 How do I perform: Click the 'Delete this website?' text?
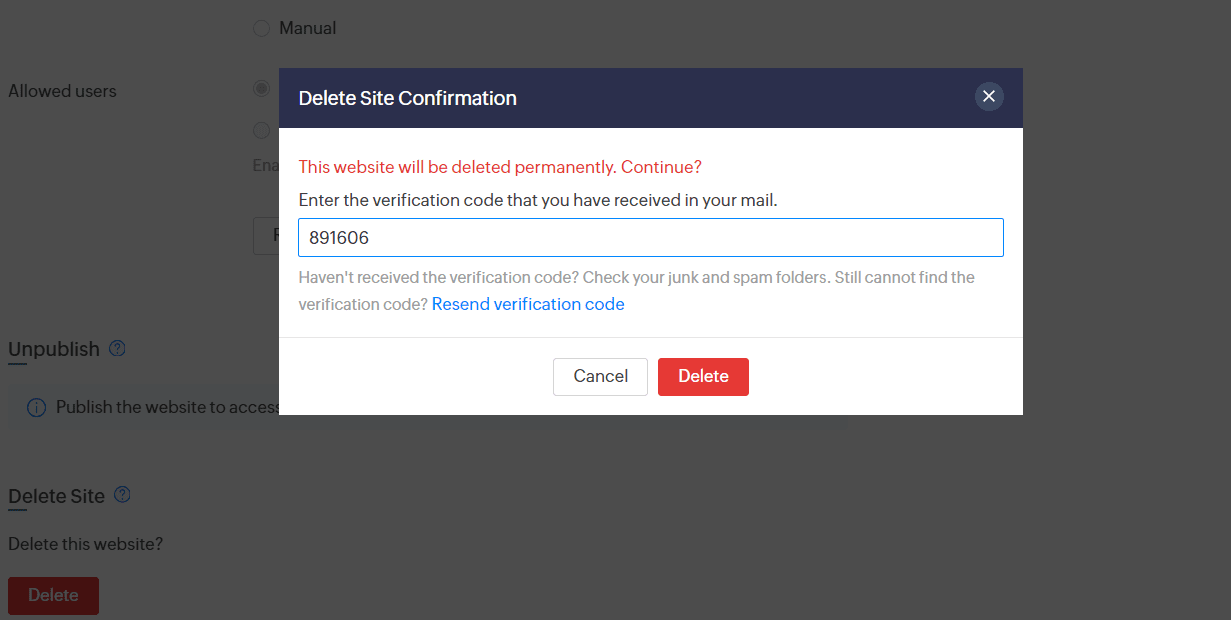[x=85, y=545]
